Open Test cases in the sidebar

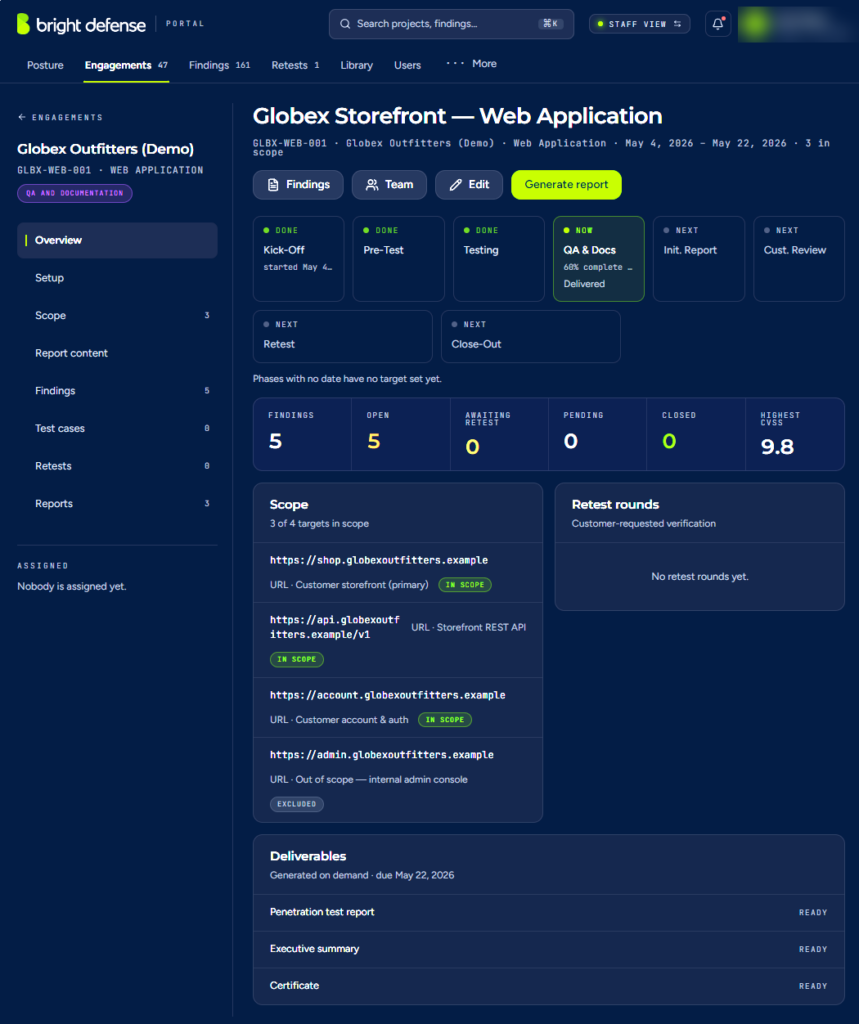[118, 428]
